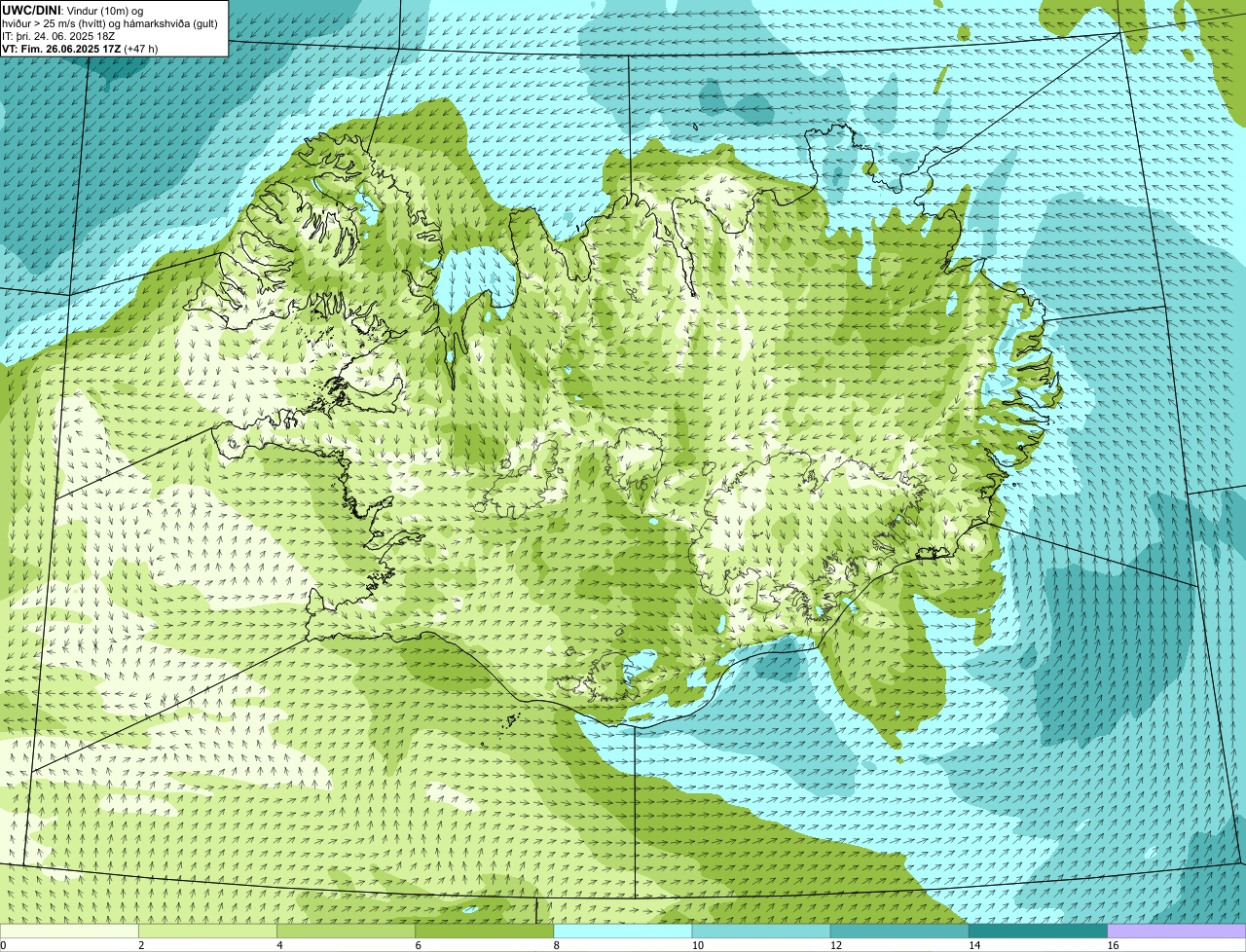Click the legend tick label "0"
The image size is (1246, 952).
coord(3,945)
